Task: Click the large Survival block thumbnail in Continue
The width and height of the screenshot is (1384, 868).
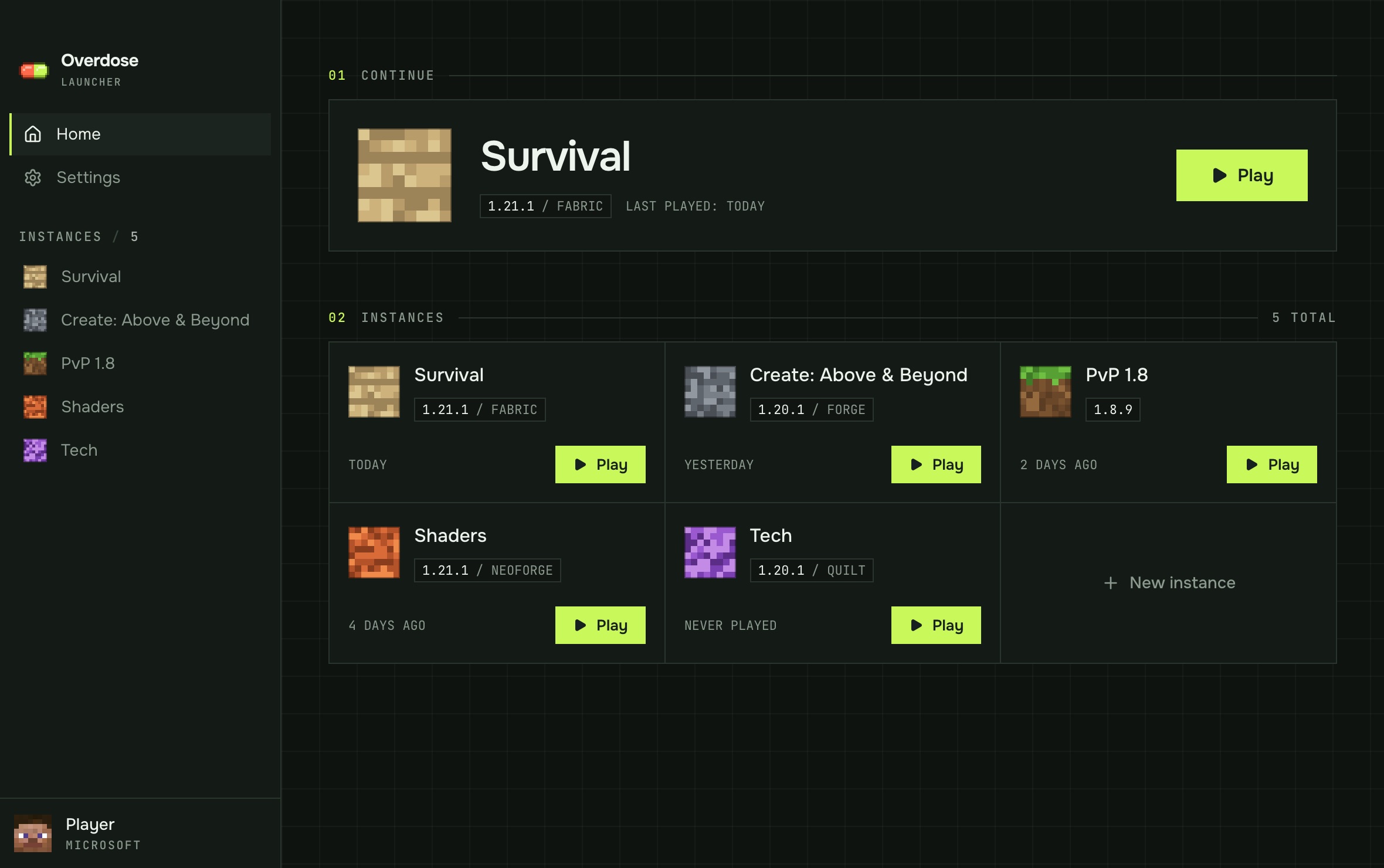Action: 405,175
